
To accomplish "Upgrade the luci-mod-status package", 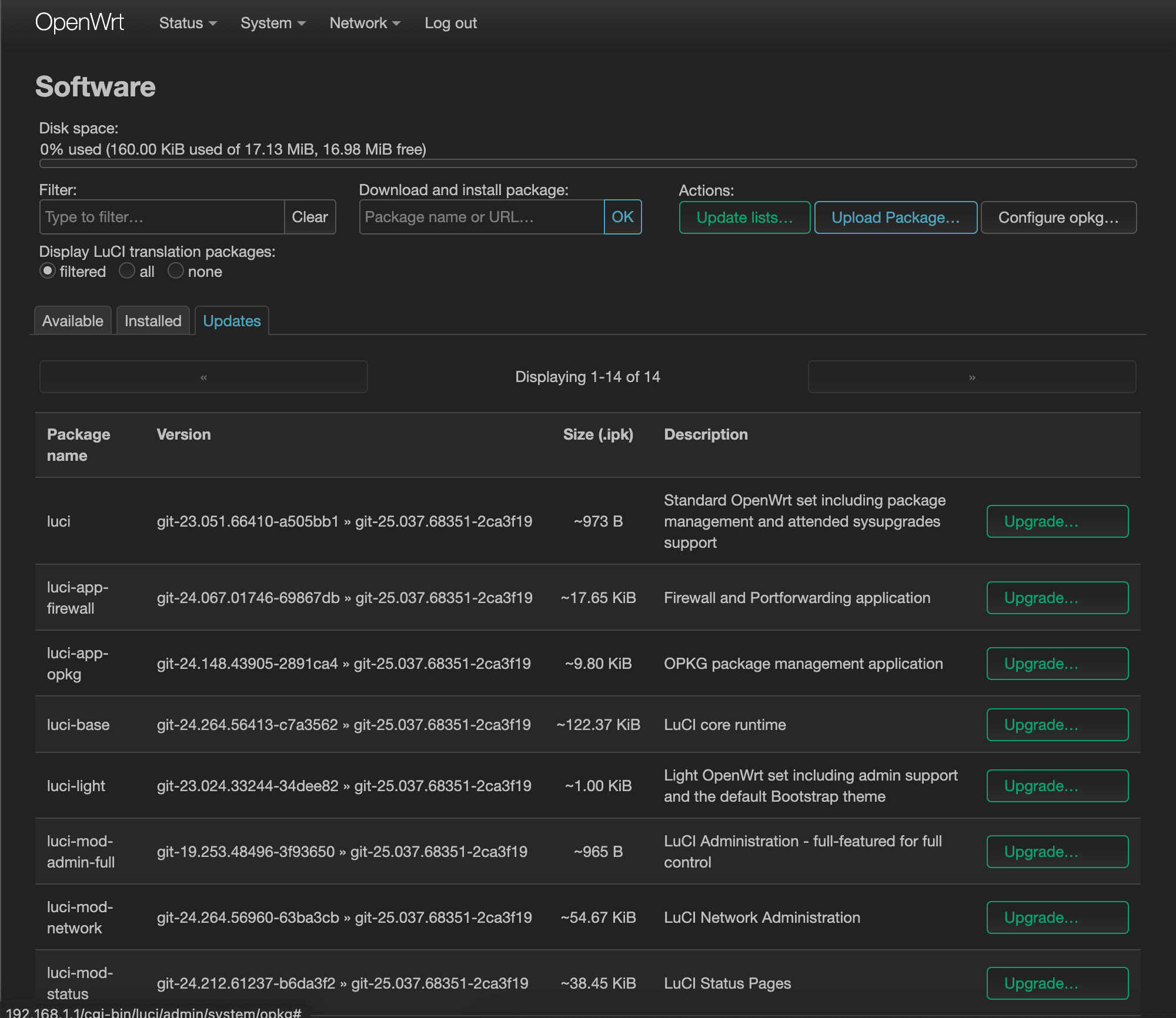I will (x=1057, y=983).
